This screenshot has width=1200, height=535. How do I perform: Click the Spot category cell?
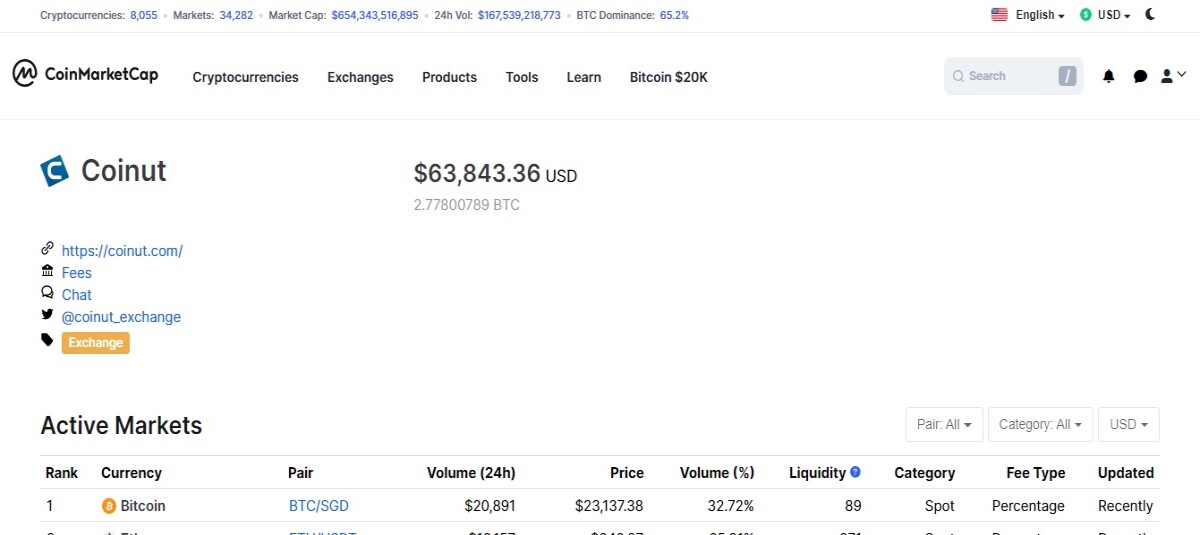click(x=940, y=506)
